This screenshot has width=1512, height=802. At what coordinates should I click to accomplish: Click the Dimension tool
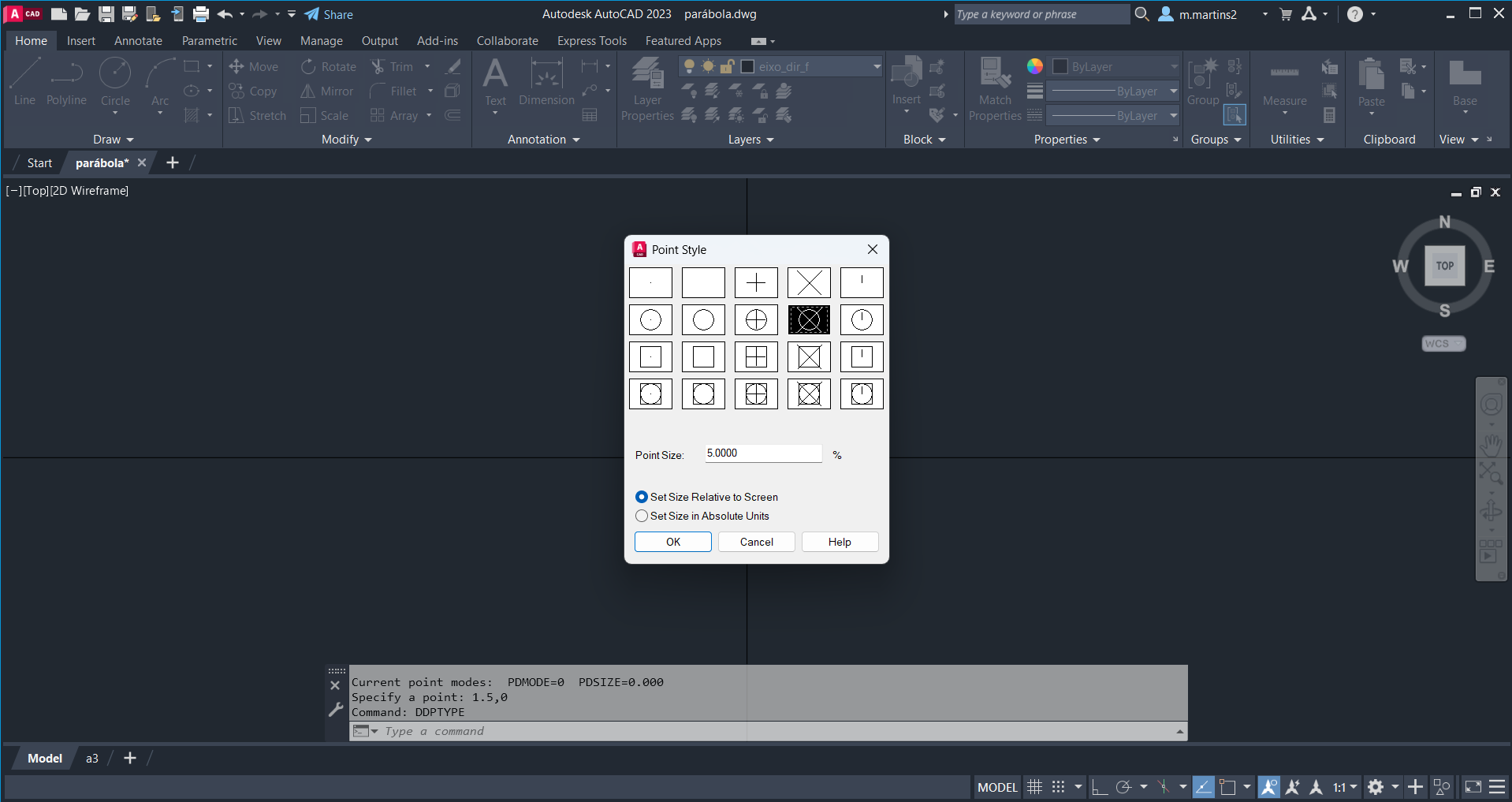pos(546,82)
